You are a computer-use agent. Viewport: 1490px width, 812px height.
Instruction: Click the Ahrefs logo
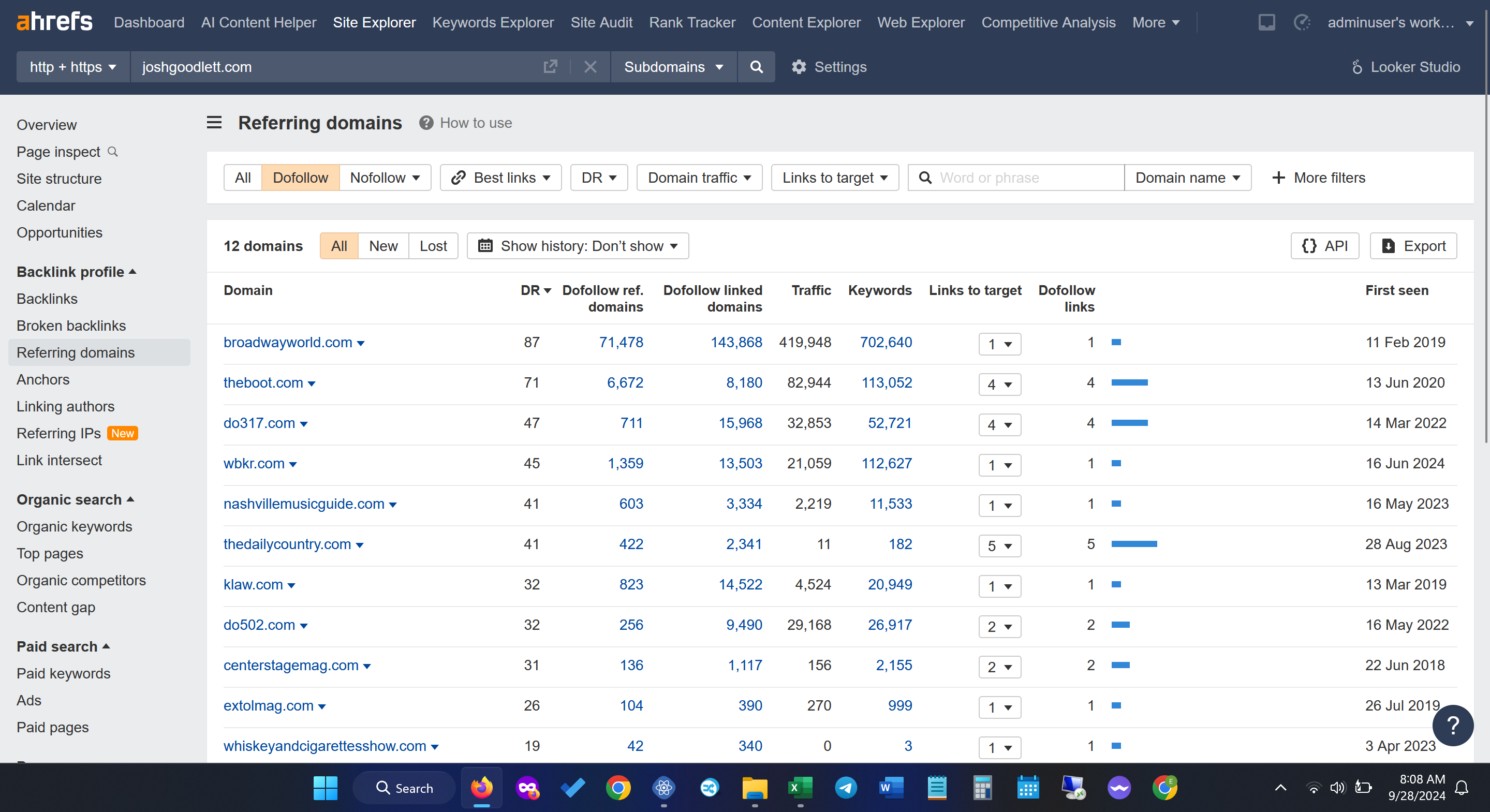[x=54, y=22]
